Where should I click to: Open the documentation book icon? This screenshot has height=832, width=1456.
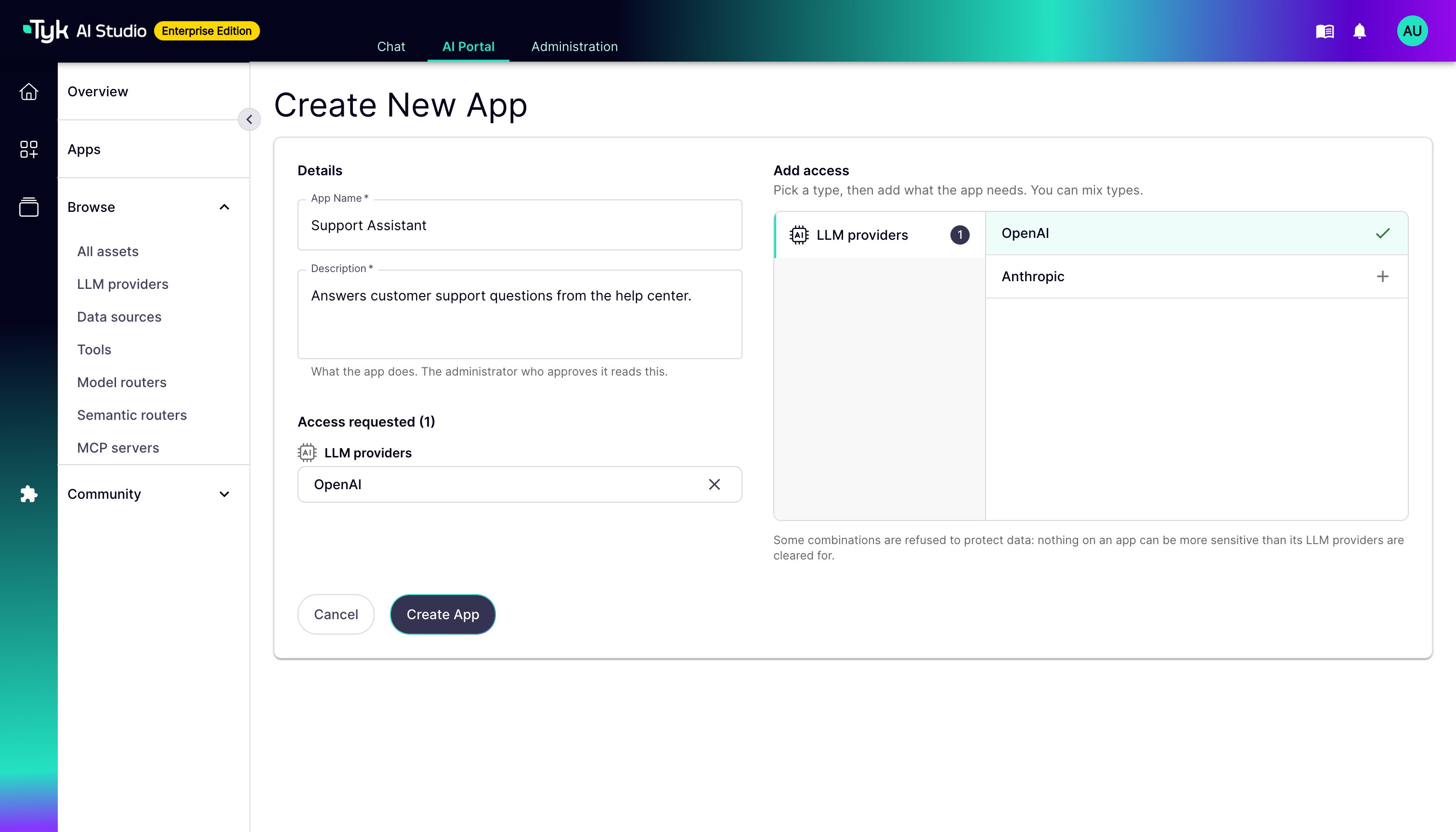click(x=1325, y=31)
